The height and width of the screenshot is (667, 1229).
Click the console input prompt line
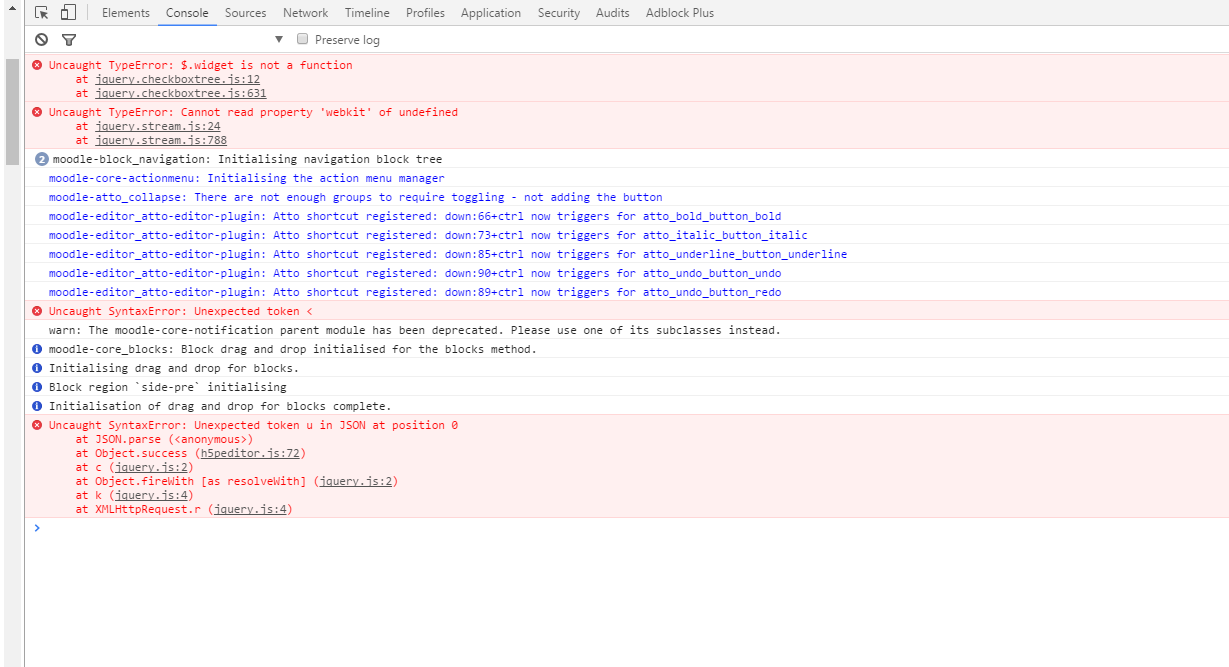coord(627,528)
